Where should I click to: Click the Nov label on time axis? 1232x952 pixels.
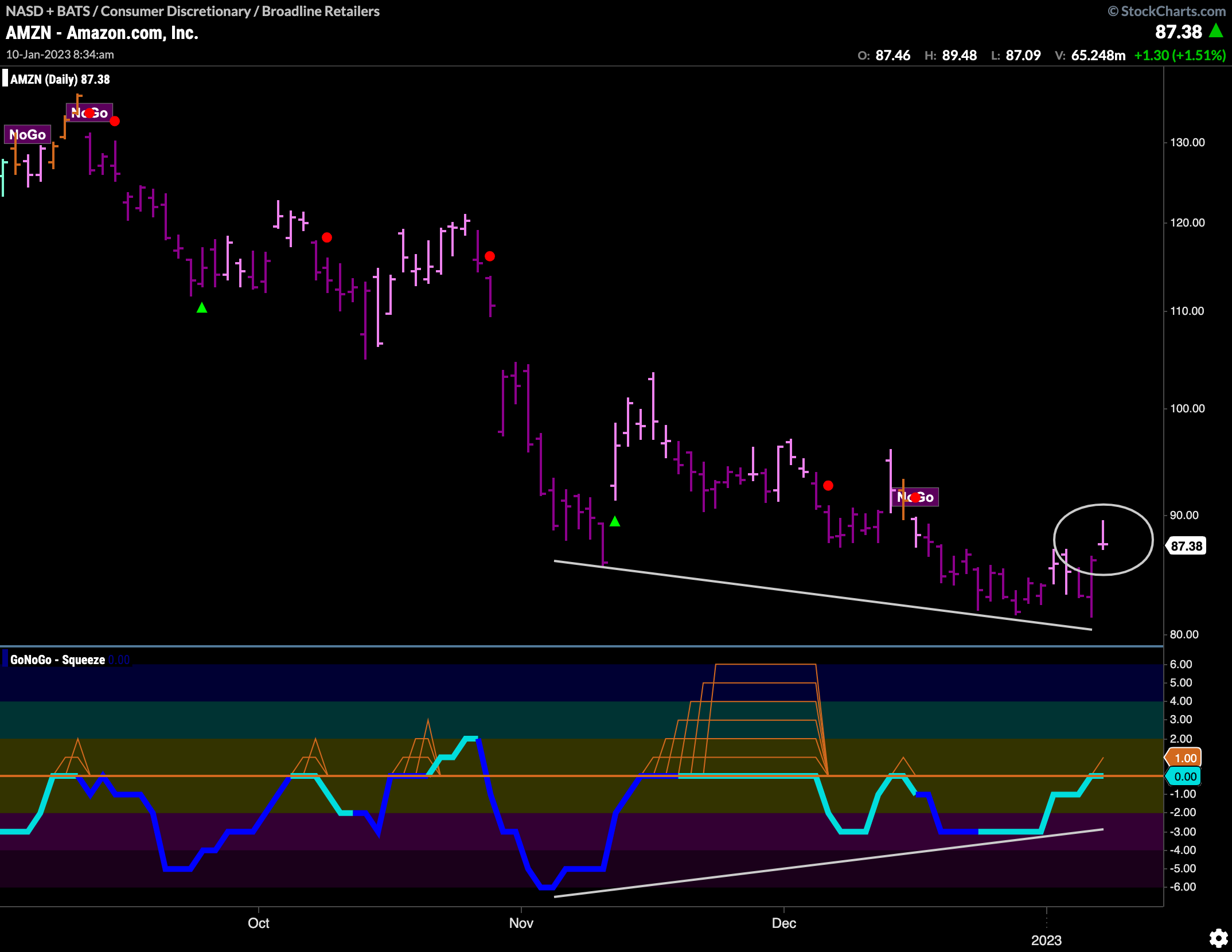[521, 923]
